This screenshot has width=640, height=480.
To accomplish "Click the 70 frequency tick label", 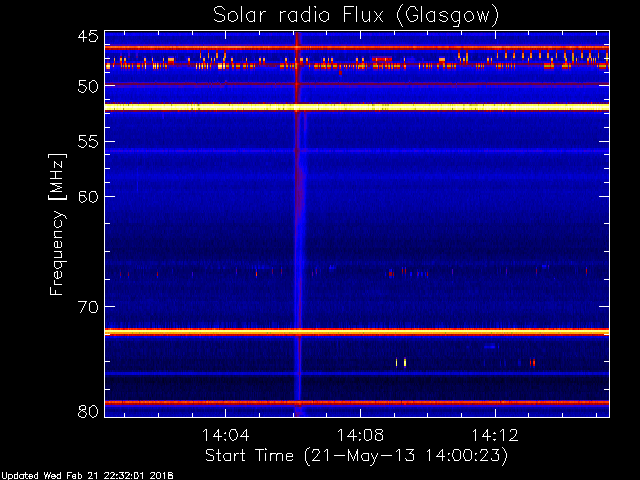I will pos(88,307).
